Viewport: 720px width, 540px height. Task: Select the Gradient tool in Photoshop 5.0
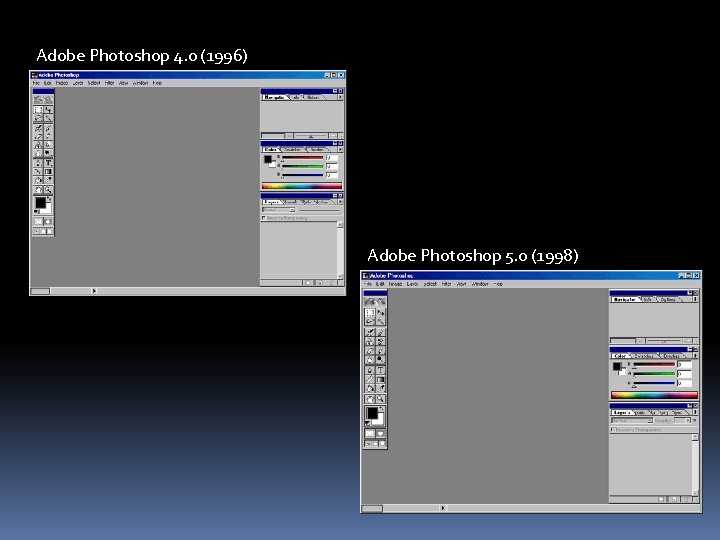point(381,379)
